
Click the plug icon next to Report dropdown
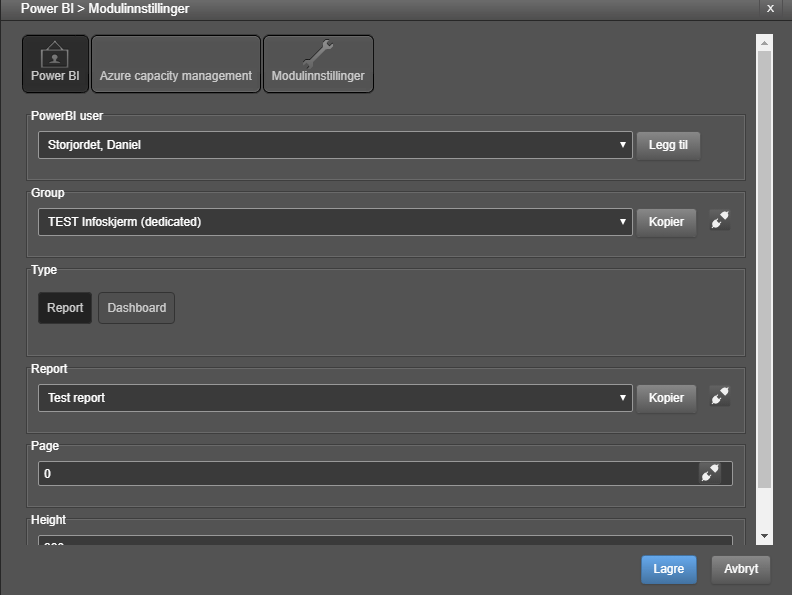click(720, 396)
